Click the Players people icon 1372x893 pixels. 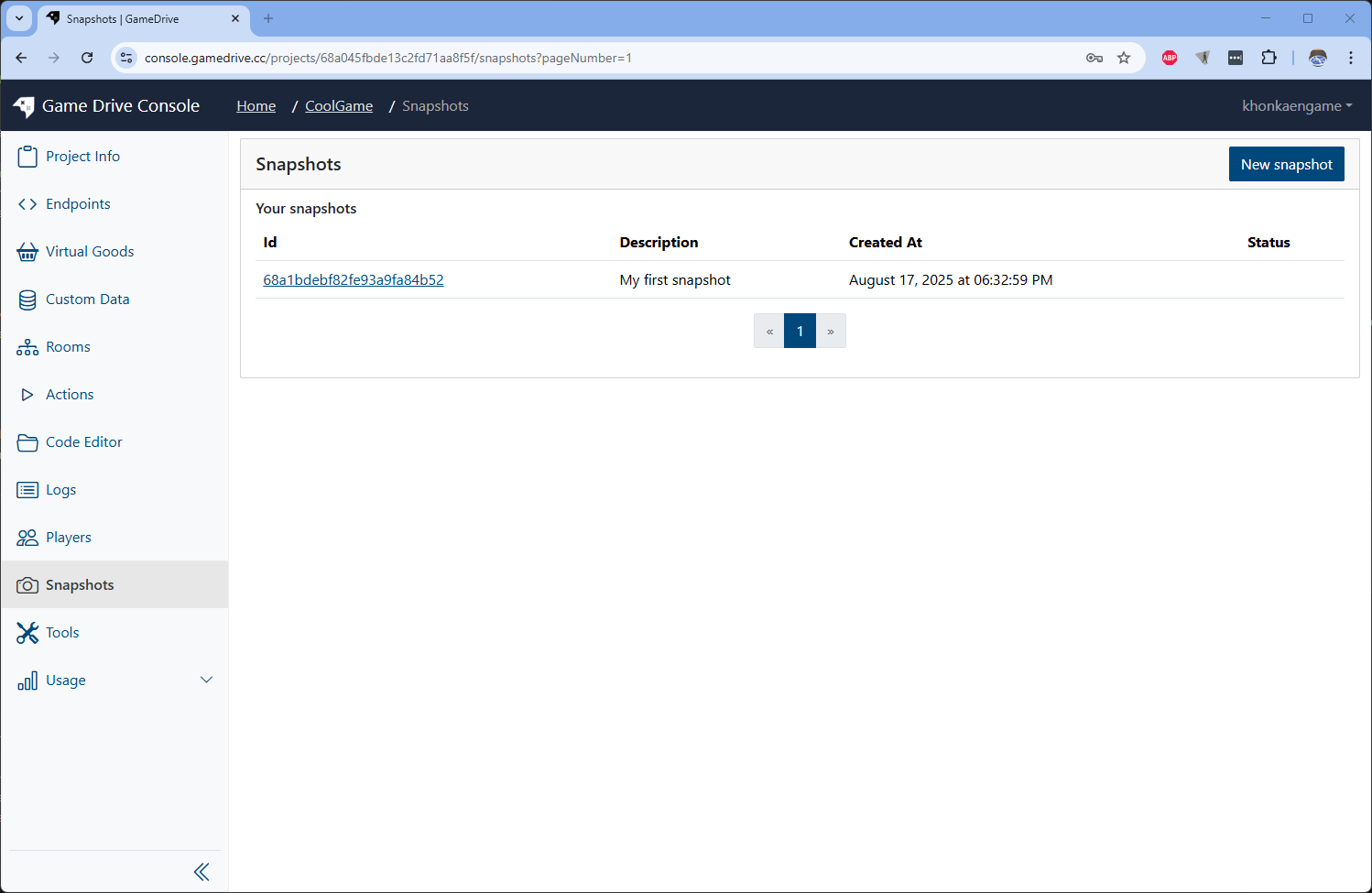(x=27, y=538)
